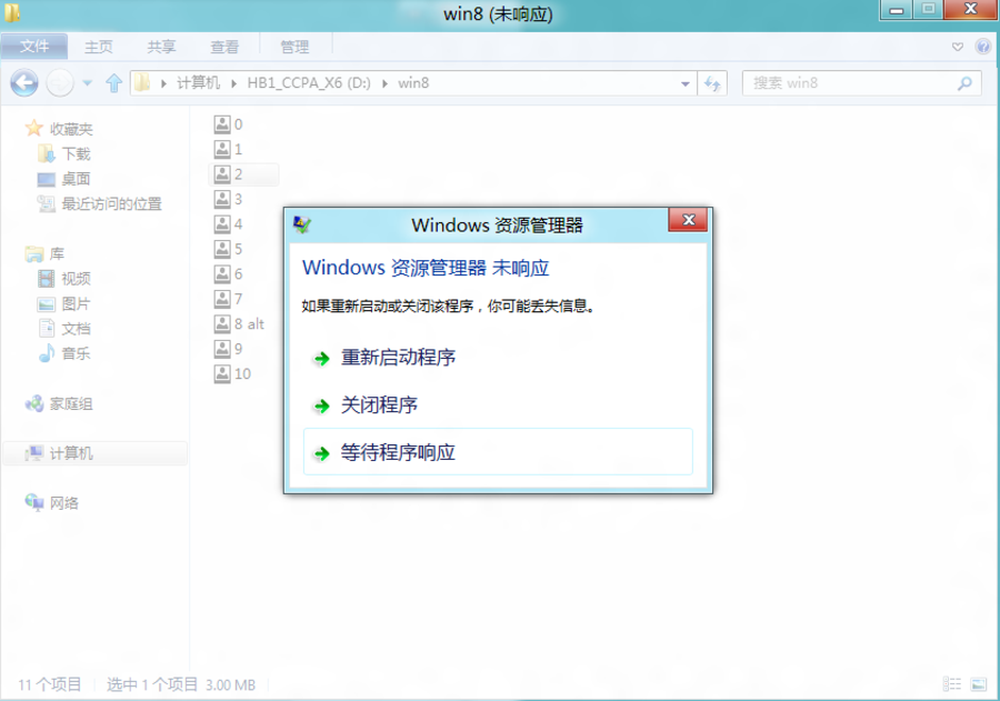Screen dimensions: 1000x701
Task: Open the recent locations dropdown arrow
Action: click(x=87, y=84)
